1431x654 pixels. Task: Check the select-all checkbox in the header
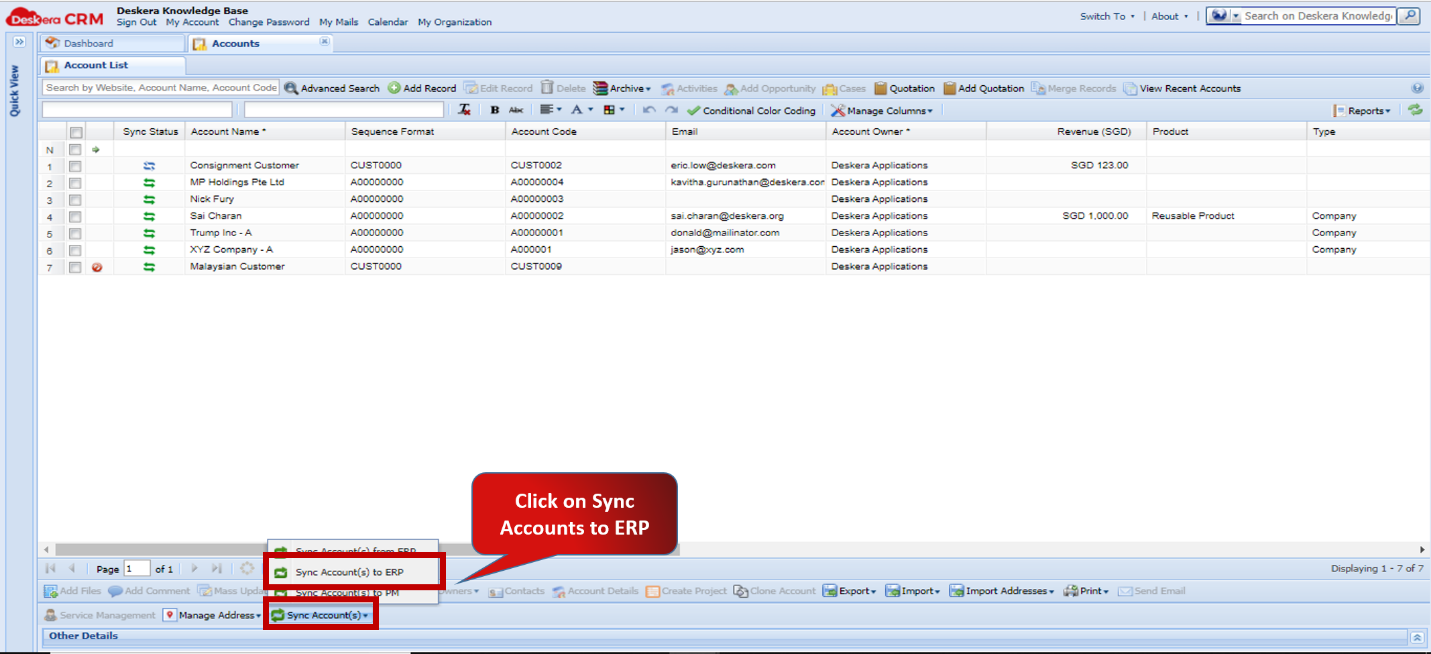(x=75, y=131)
